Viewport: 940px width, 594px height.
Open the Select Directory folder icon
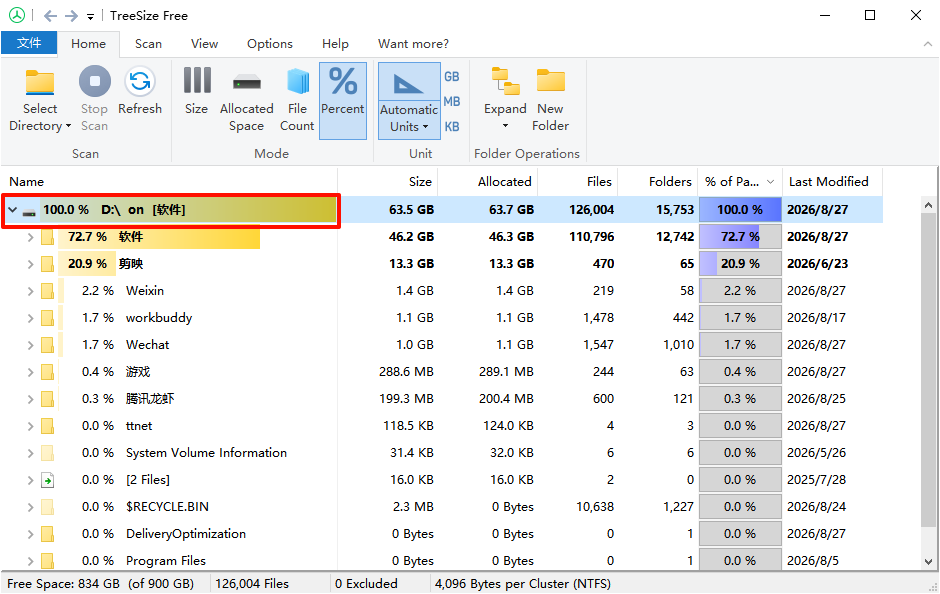click(40, 82)
